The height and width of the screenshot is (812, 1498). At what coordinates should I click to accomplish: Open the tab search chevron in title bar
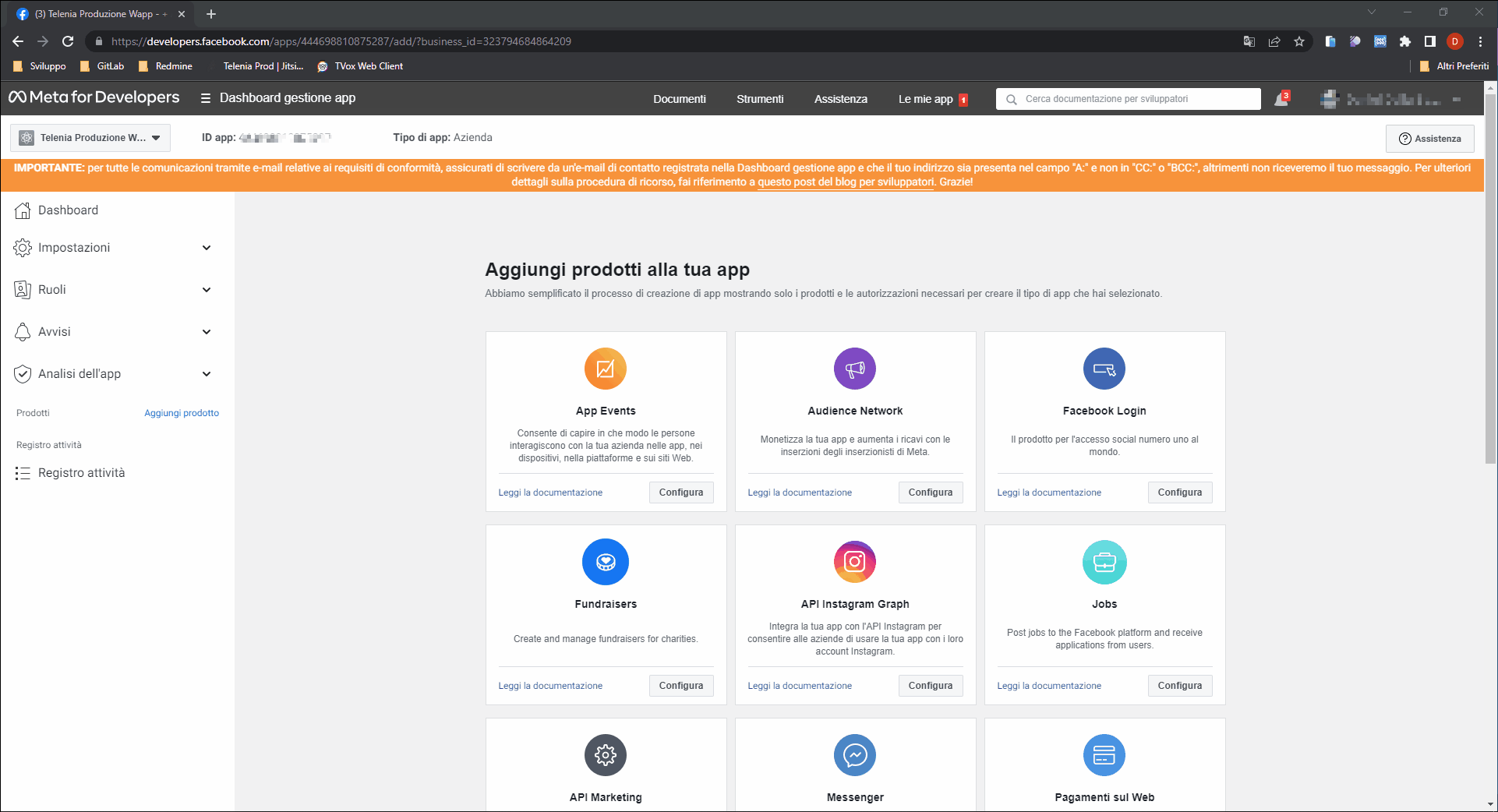tap(1372, 12)
